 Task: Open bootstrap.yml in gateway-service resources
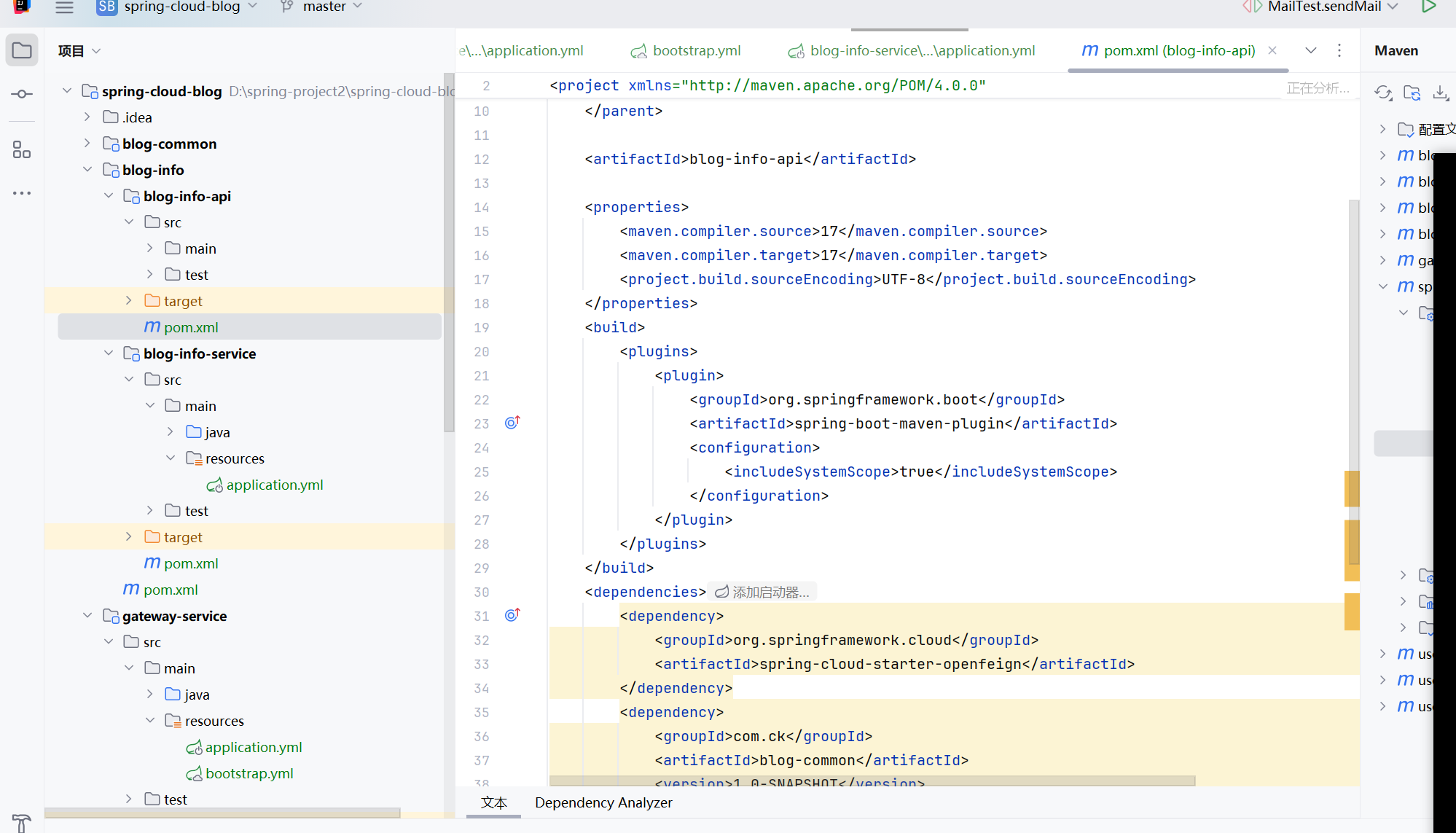[249, 773]
